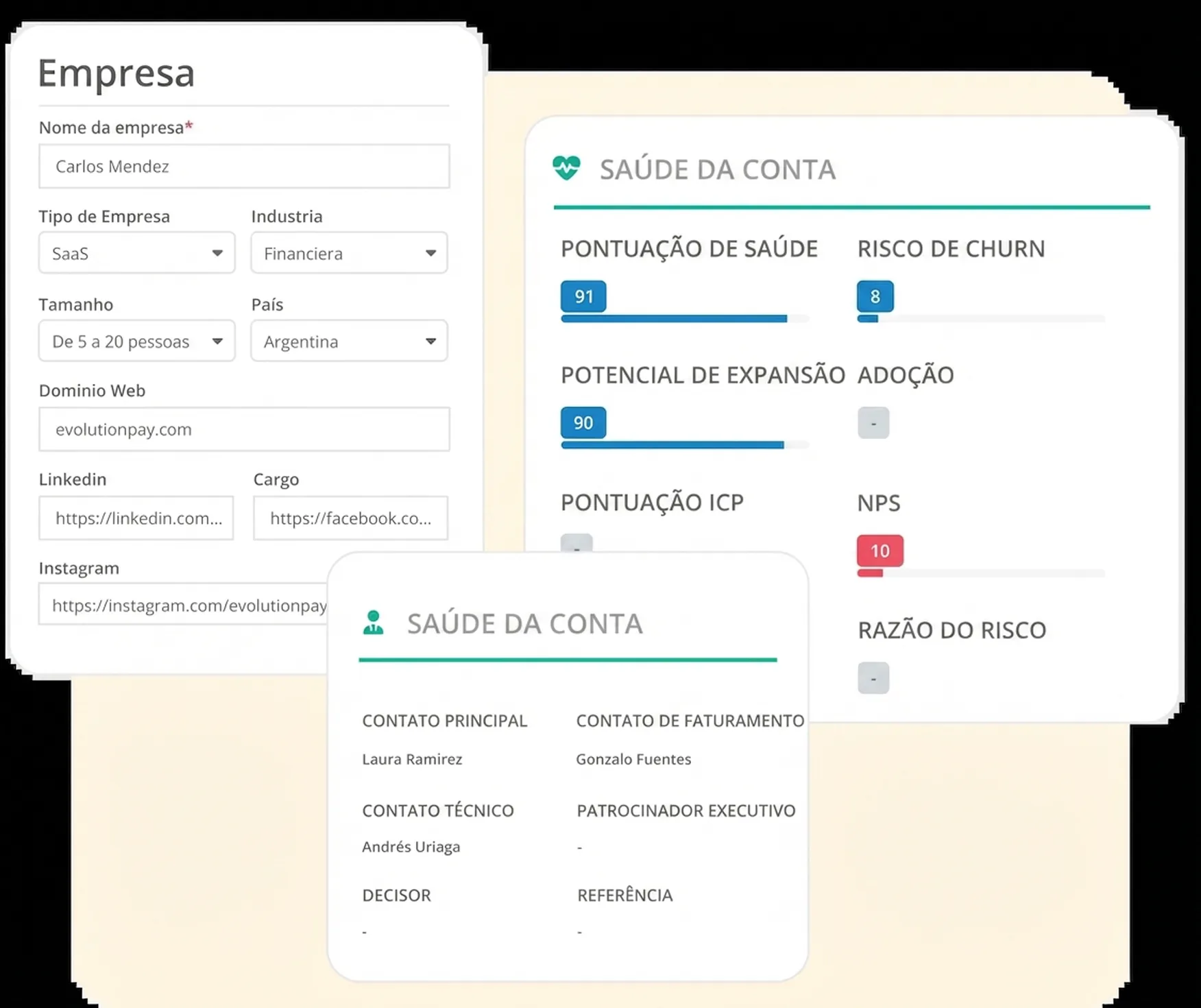The image size is (1201, 1008).
Task: Click the Cargo field with facebook URL
Action: [350, 518]
